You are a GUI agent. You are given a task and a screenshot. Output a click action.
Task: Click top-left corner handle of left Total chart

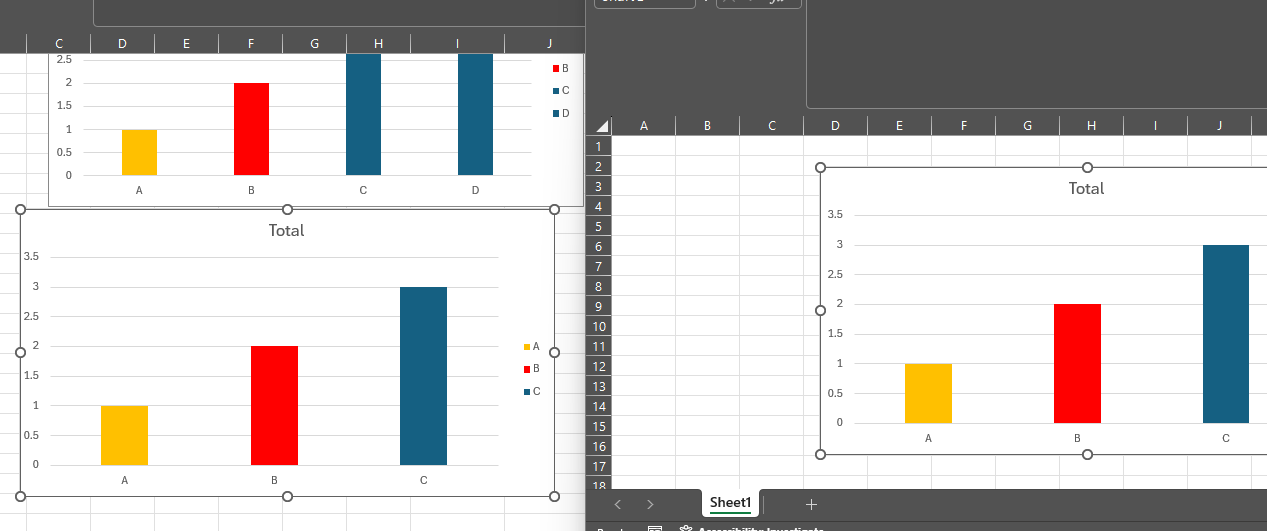(x=20, y=209)
